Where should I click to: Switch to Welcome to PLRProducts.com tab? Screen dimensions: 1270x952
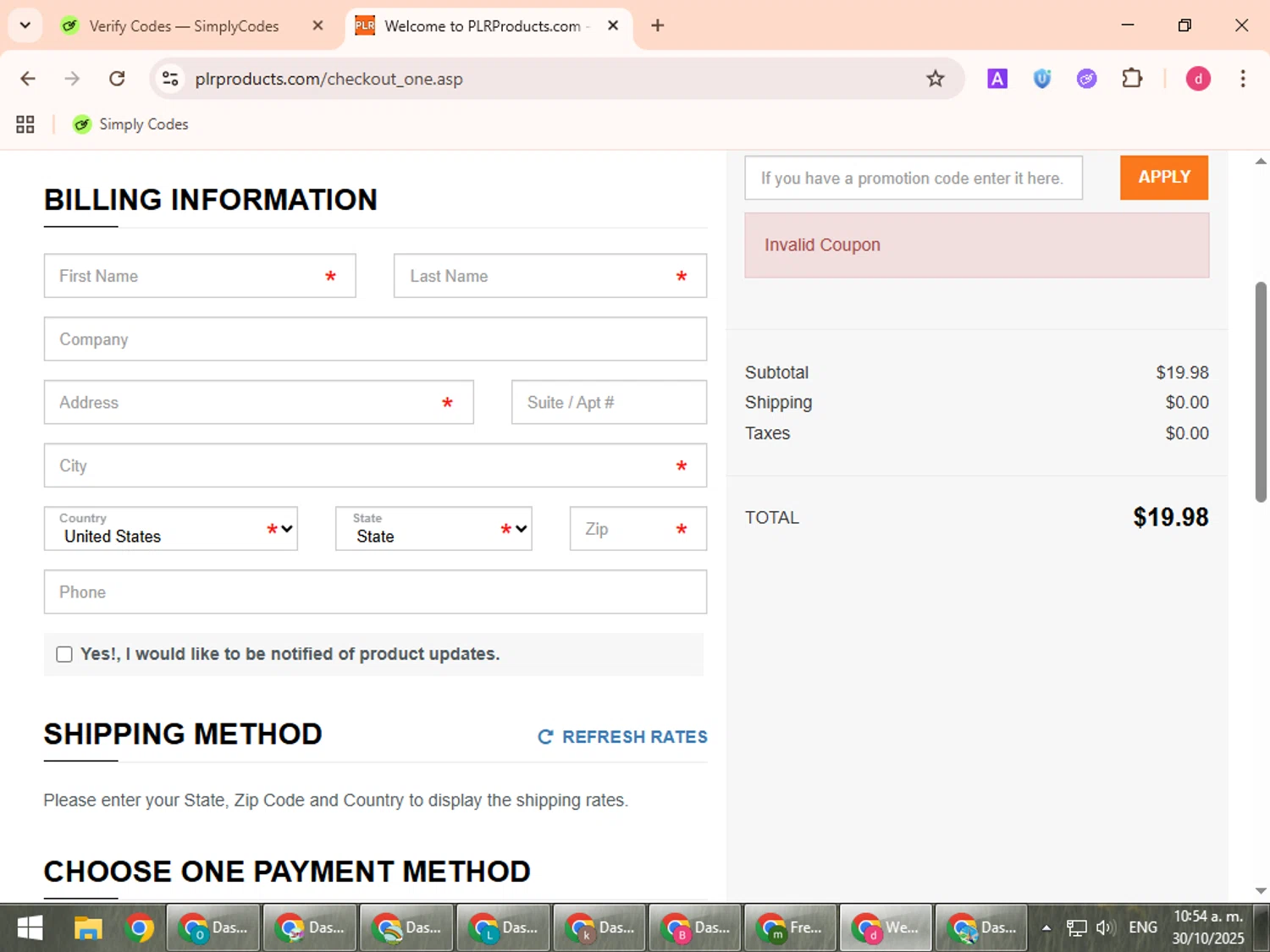pyautogui.click(x=487, y=26)
